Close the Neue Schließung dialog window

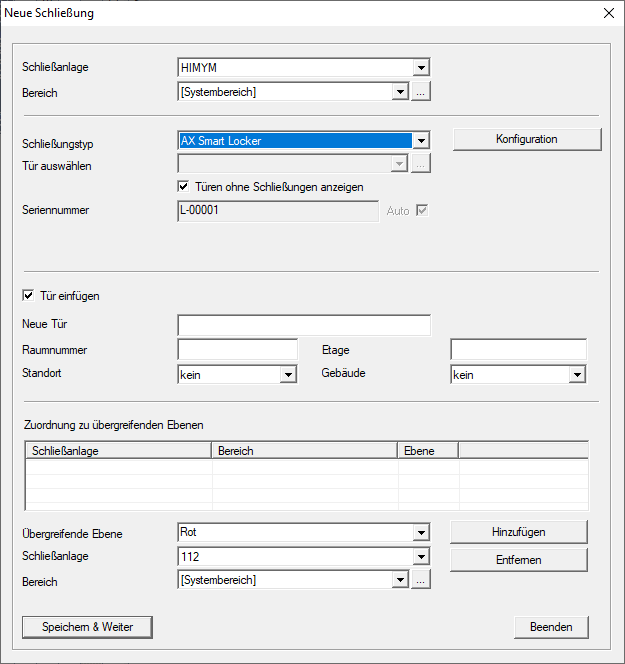pyautogui.click(x=608, y=14)
